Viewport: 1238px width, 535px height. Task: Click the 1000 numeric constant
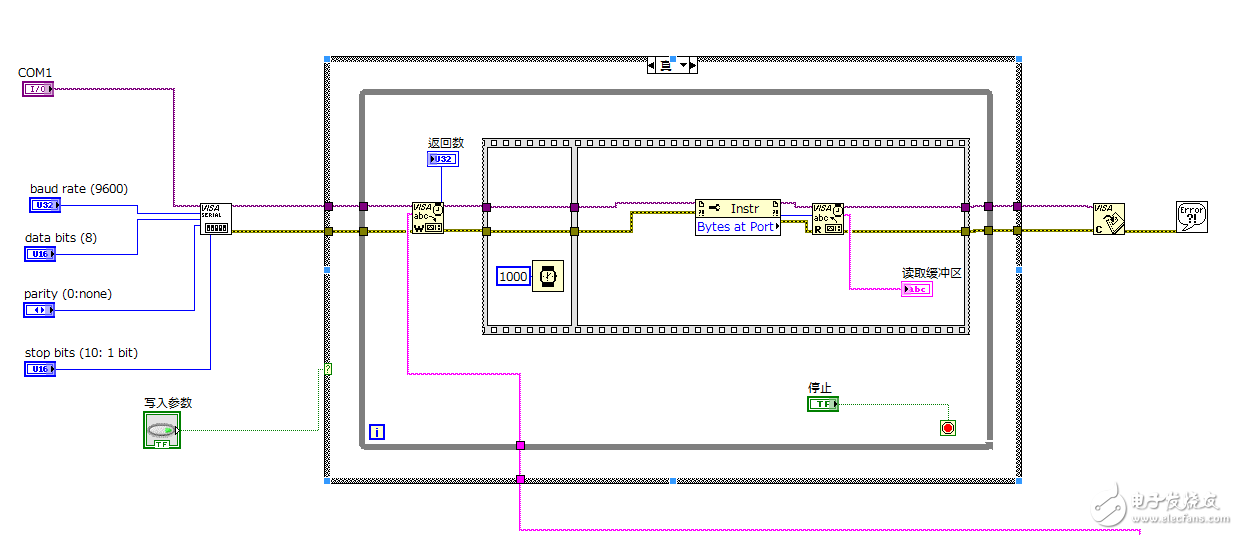[x=513, y=276]
